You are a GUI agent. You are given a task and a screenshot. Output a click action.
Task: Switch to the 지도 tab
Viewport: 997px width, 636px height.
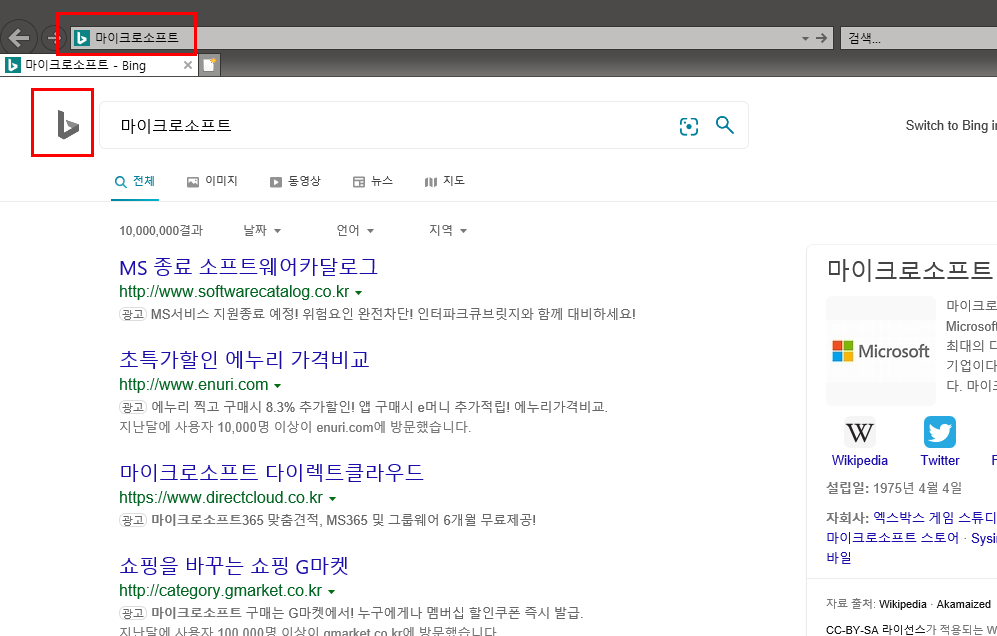click(444, 181)
